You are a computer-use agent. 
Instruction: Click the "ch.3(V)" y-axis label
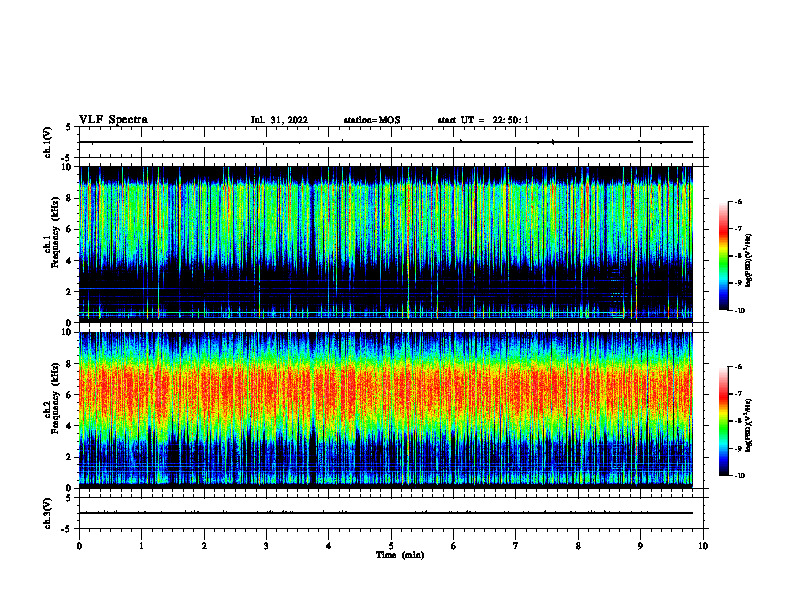click(x=47, y=513)
